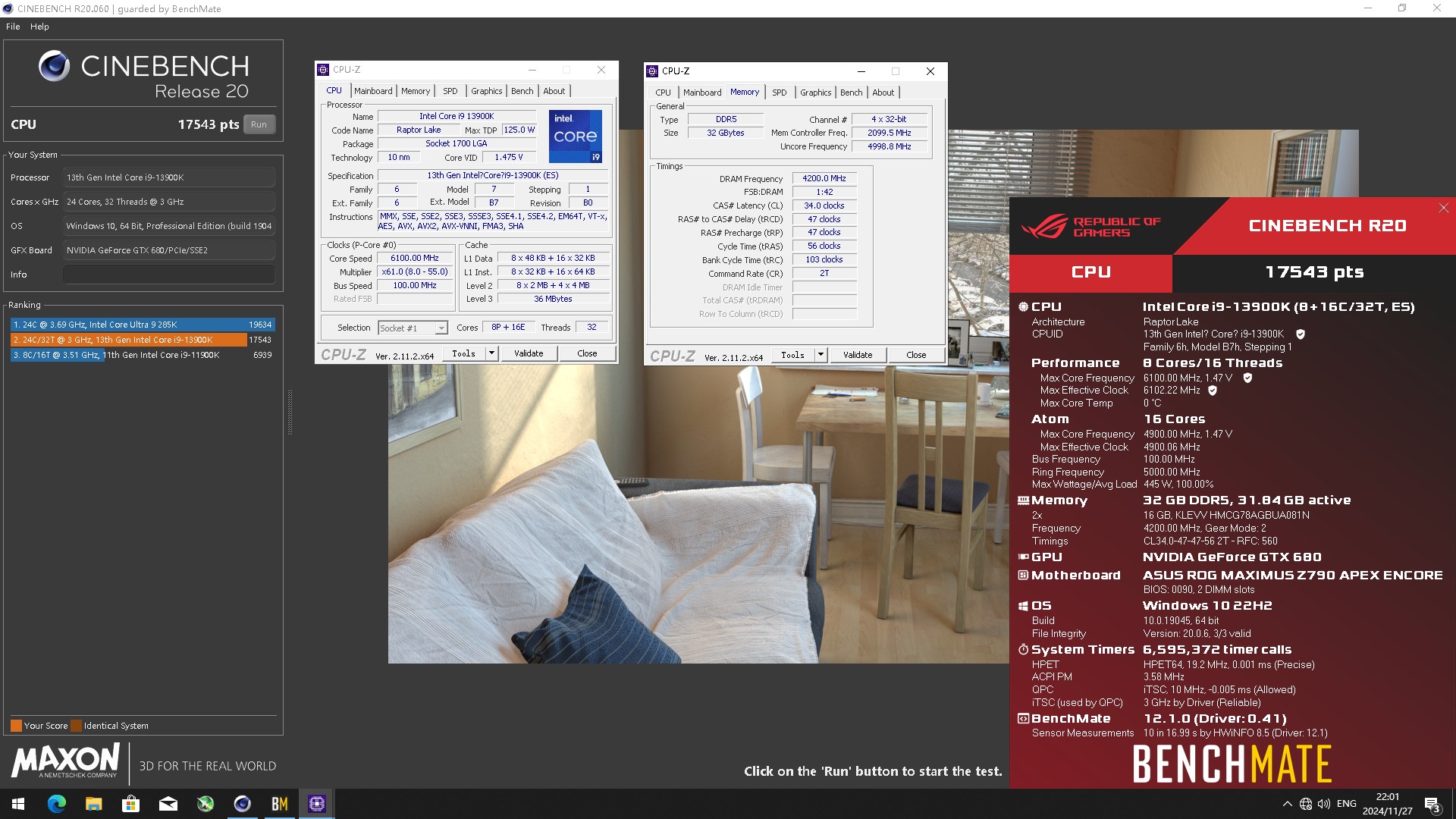1456x819 pixels.
Task: Click the GPU section icon in BenchMate panel
Action: 1023,557
